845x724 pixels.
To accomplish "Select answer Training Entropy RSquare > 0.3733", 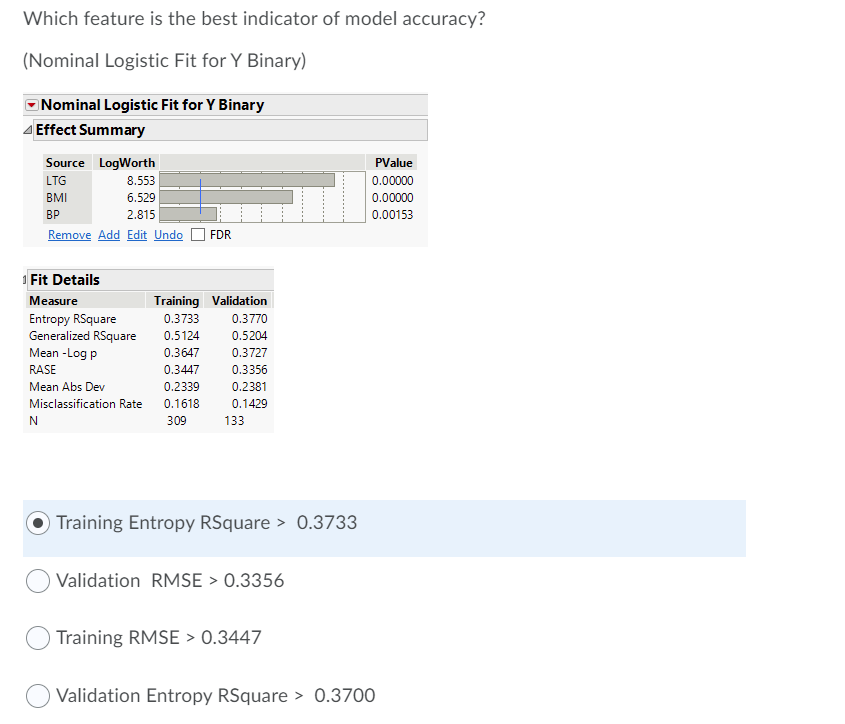I will [x=37, y=522].
